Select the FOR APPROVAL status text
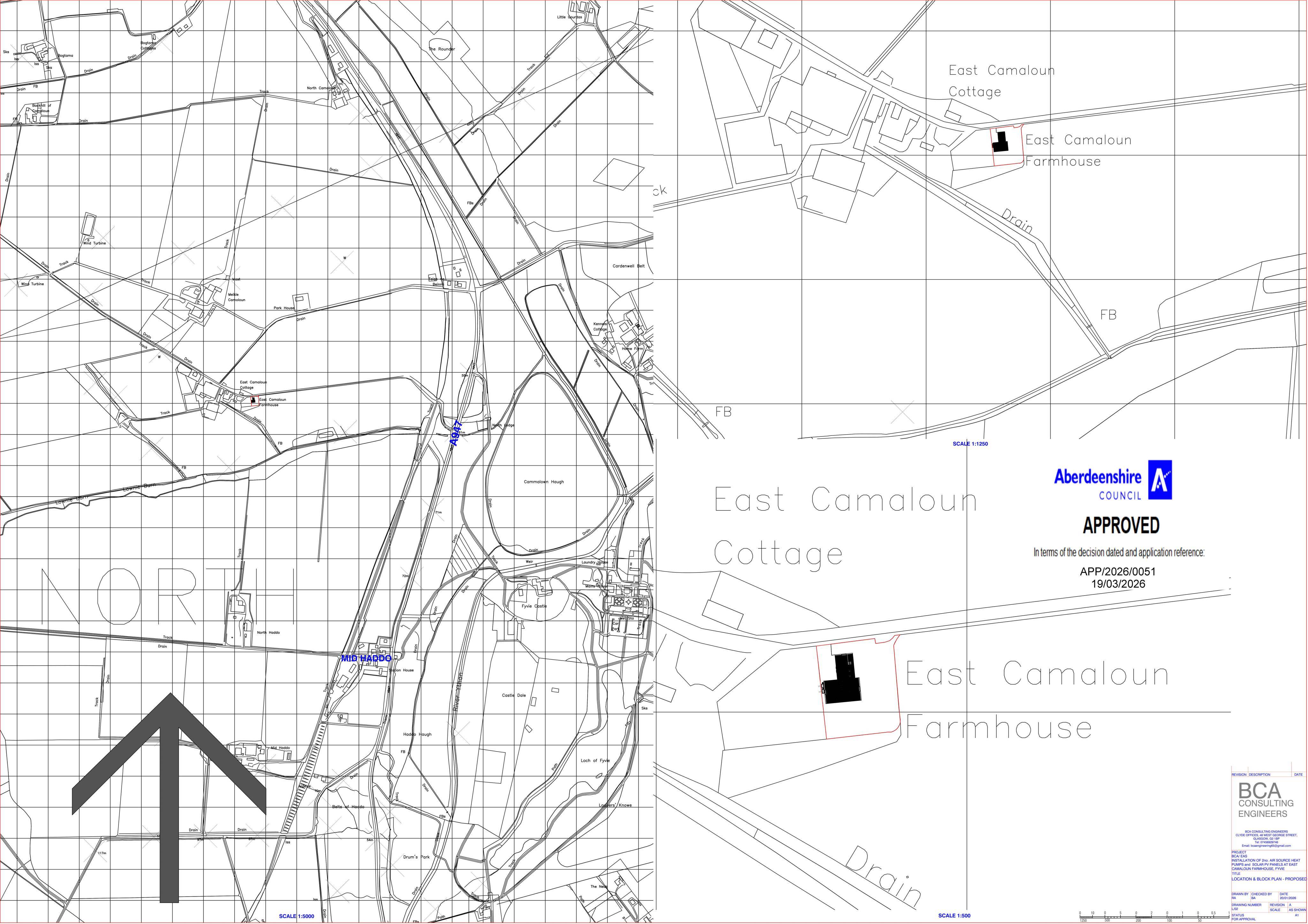The height and width of the screenshot is (924, 1308). (1243, 920)
